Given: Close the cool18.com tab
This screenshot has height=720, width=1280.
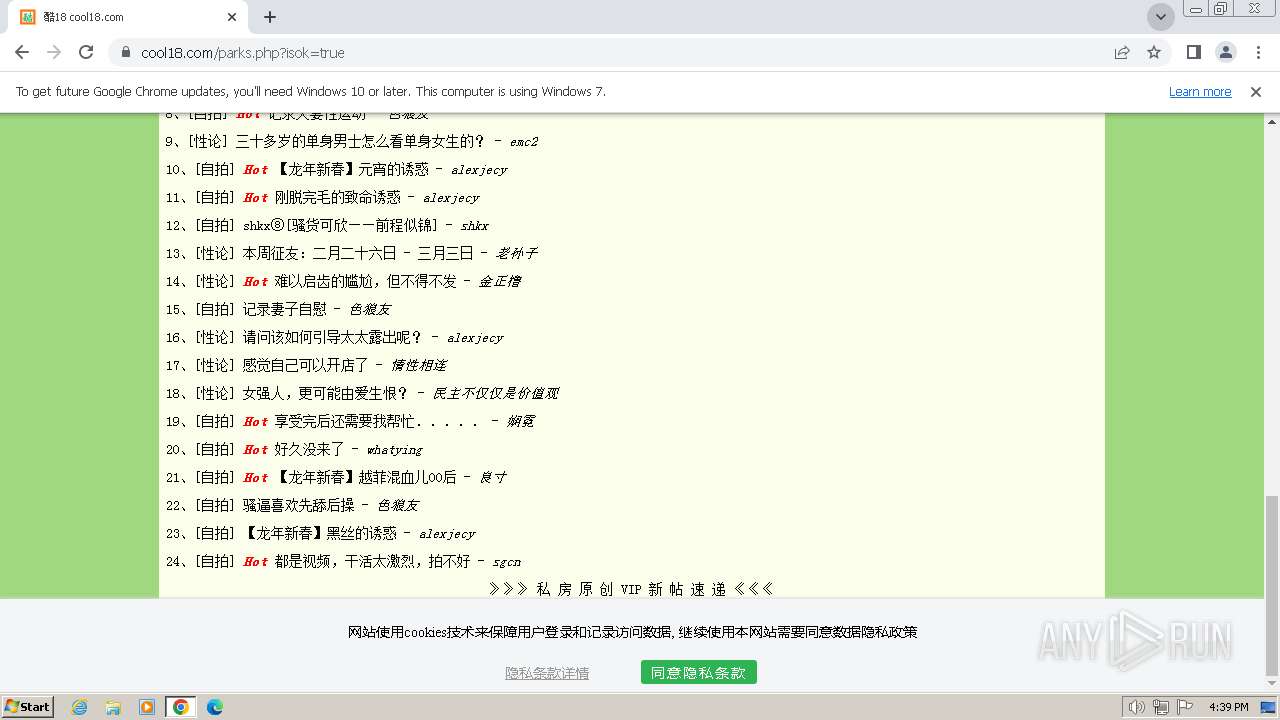Looking at the screenshot, I should click(232, 17).
